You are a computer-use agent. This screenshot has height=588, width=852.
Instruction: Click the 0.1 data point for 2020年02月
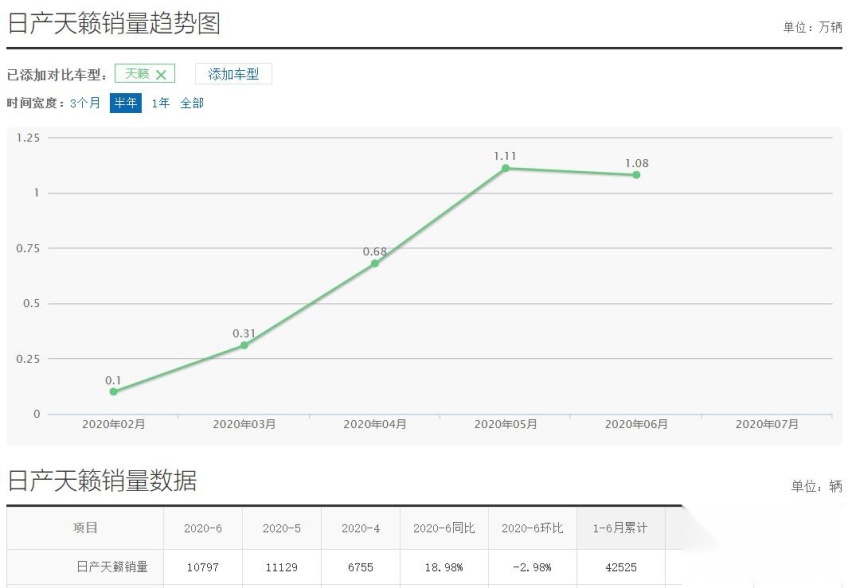point(114,391)
